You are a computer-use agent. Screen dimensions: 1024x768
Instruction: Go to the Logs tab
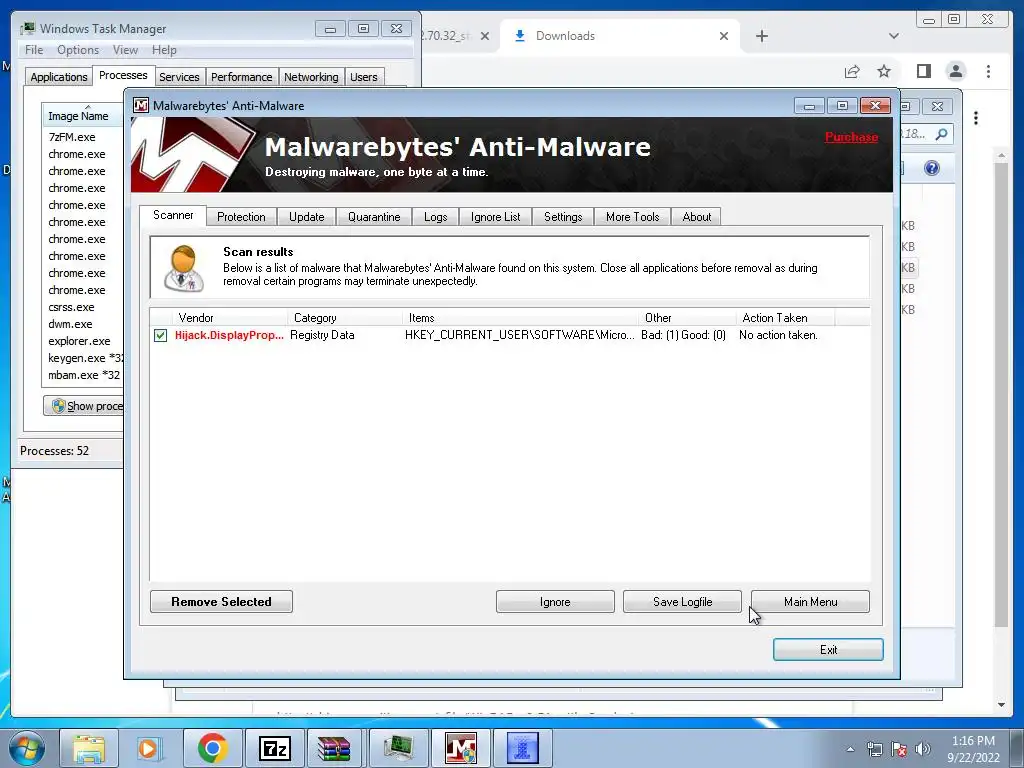(436, 217)
